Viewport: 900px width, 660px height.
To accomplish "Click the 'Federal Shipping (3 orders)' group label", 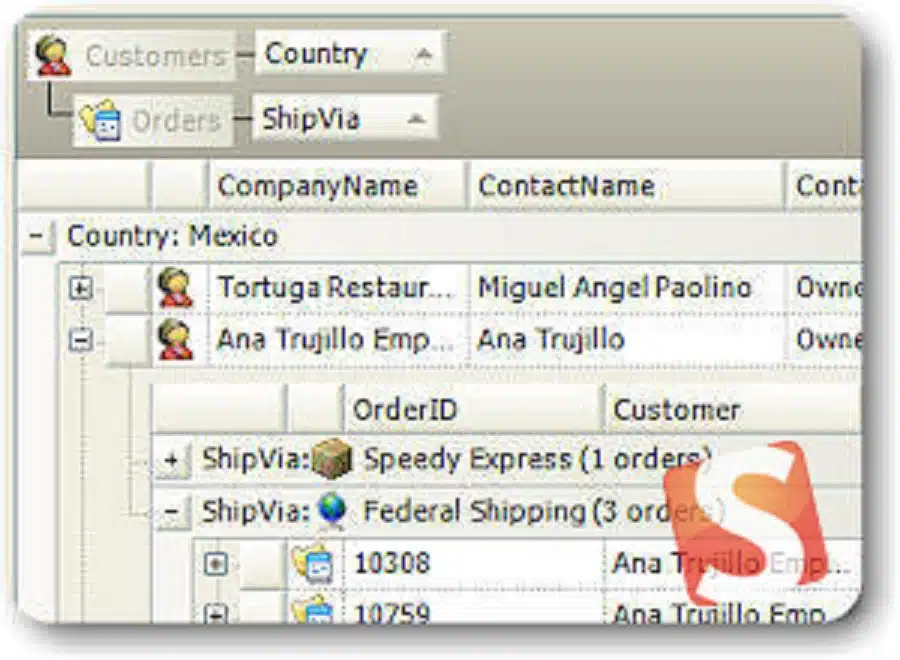I will click(543, 511).
